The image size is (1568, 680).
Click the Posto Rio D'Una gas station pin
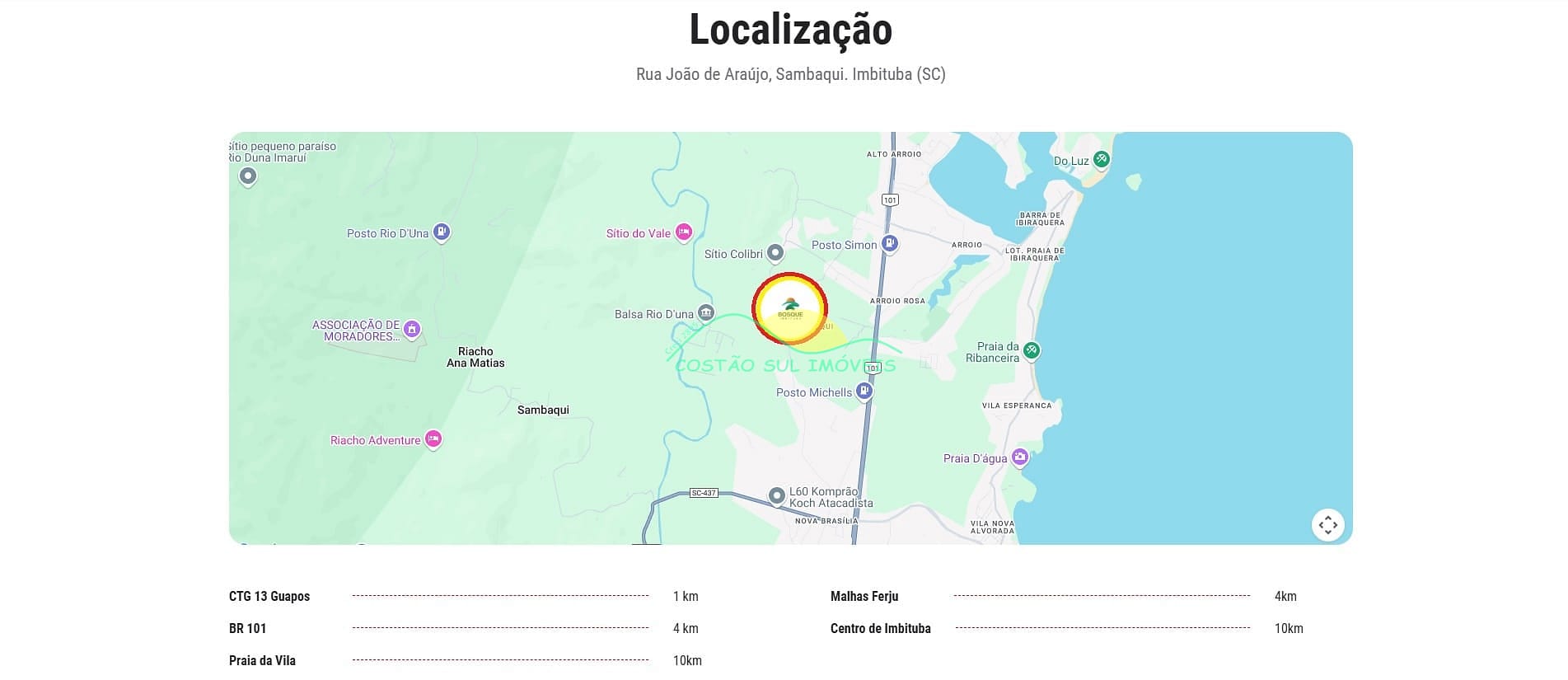[442, 232]
